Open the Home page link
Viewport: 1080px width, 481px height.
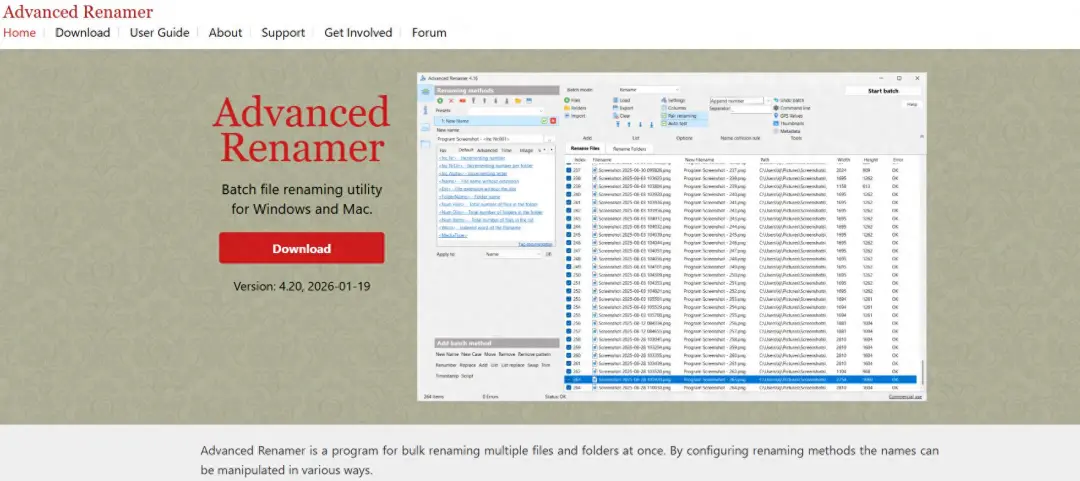tap(19, 32)
